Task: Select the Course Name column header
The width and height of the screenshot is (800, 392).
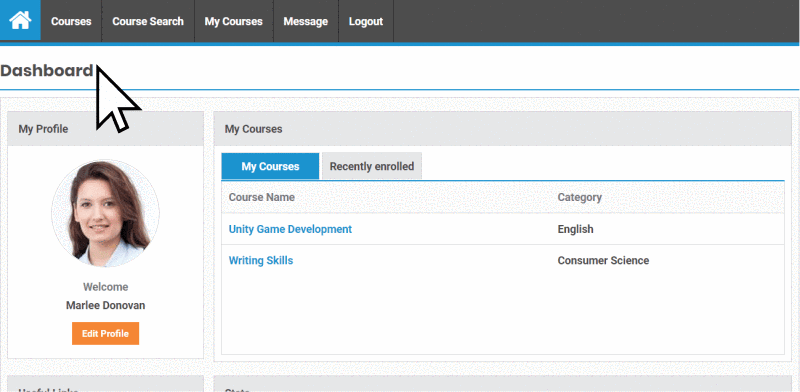Action: tap(262, 197)
